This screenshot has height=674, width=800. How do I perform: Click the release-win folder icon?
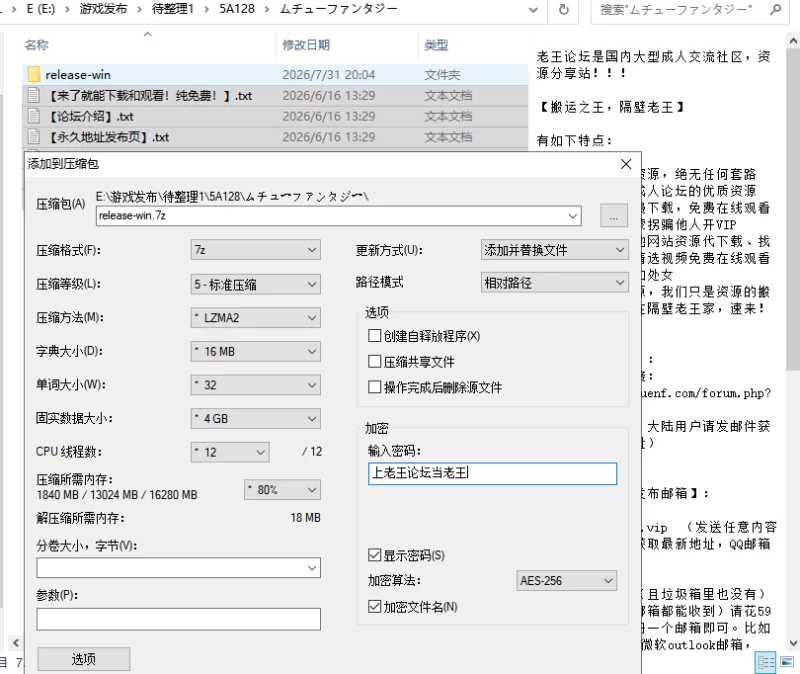[x=34, y=74]
